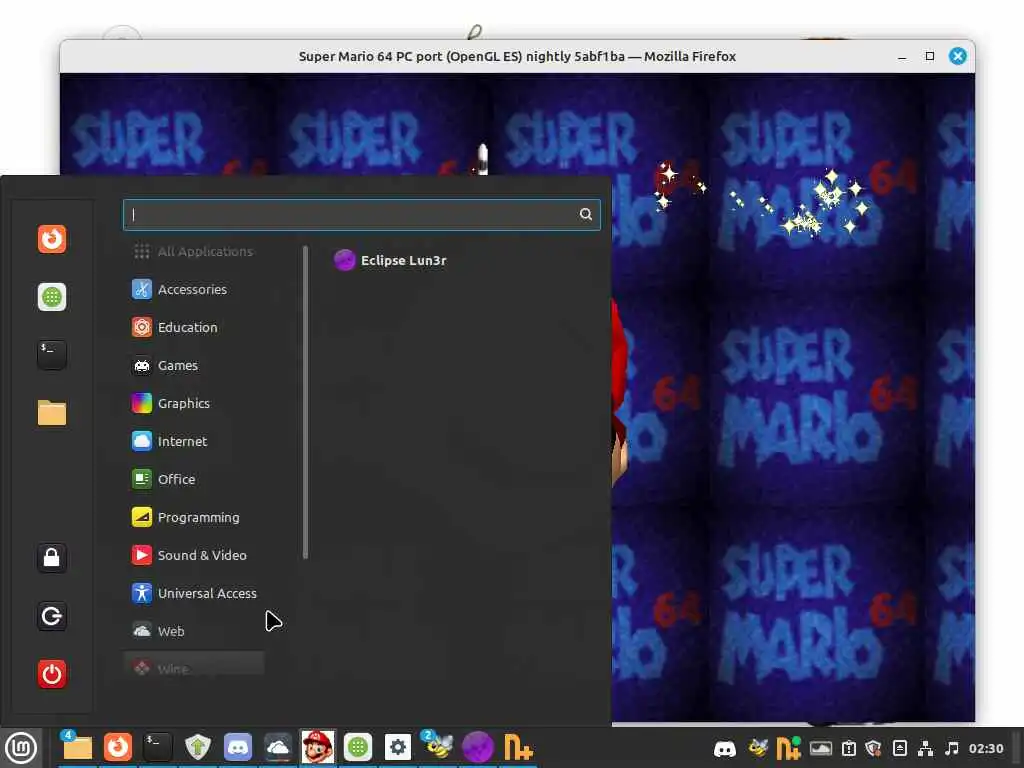Viewport: 1024px width, 768px height.
Task: Open the sound music-note tray icon
Action: (x=952, y=748)
